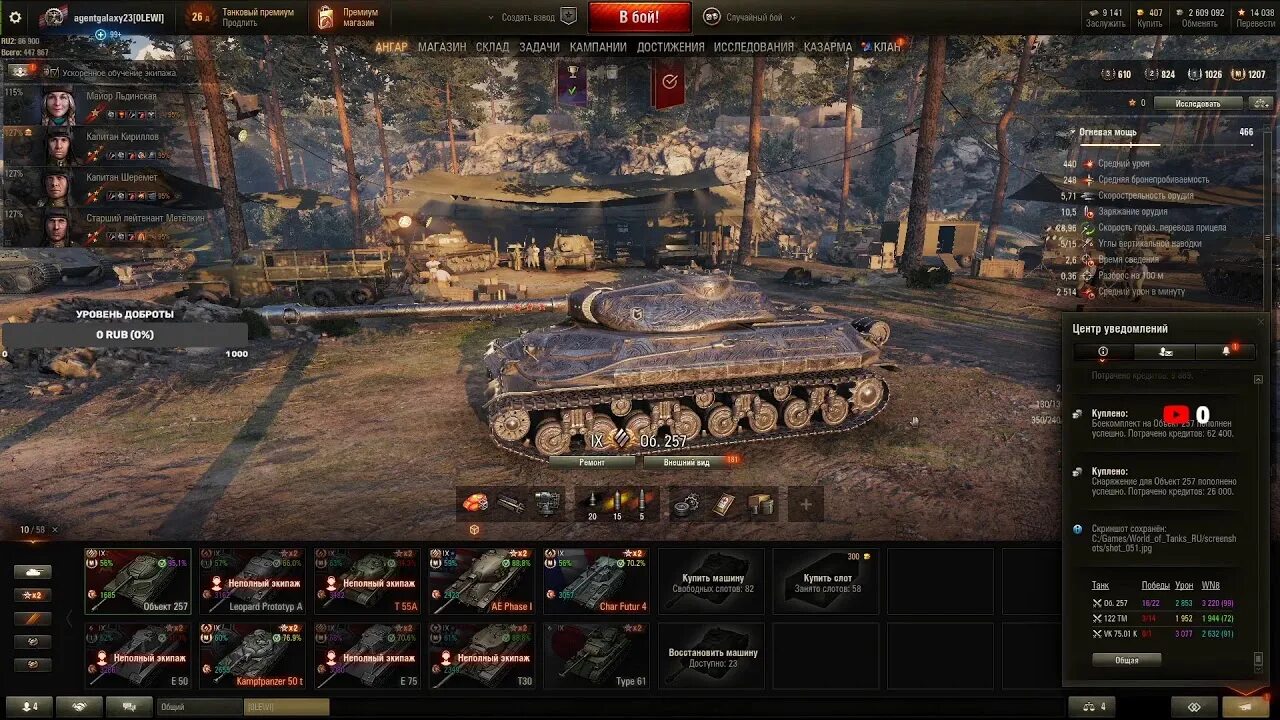Open the ИССЛЕДОВАНИЯ tab

[754, 47]
